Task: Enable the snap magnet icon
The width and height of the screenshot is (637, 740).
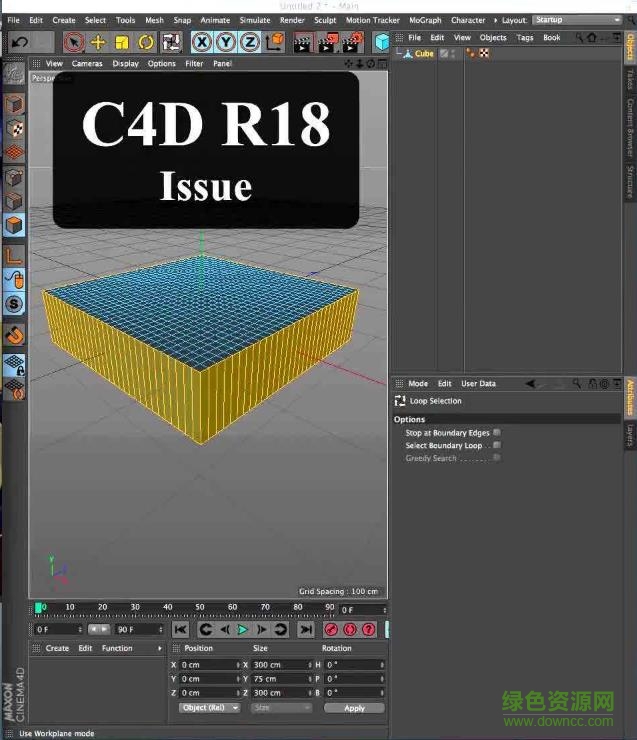Action: tap(14, 335)
